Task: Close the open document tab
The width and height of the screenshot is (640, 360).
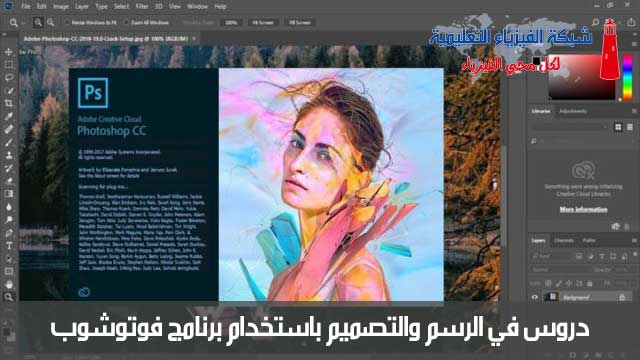Action: coord(194,39)
